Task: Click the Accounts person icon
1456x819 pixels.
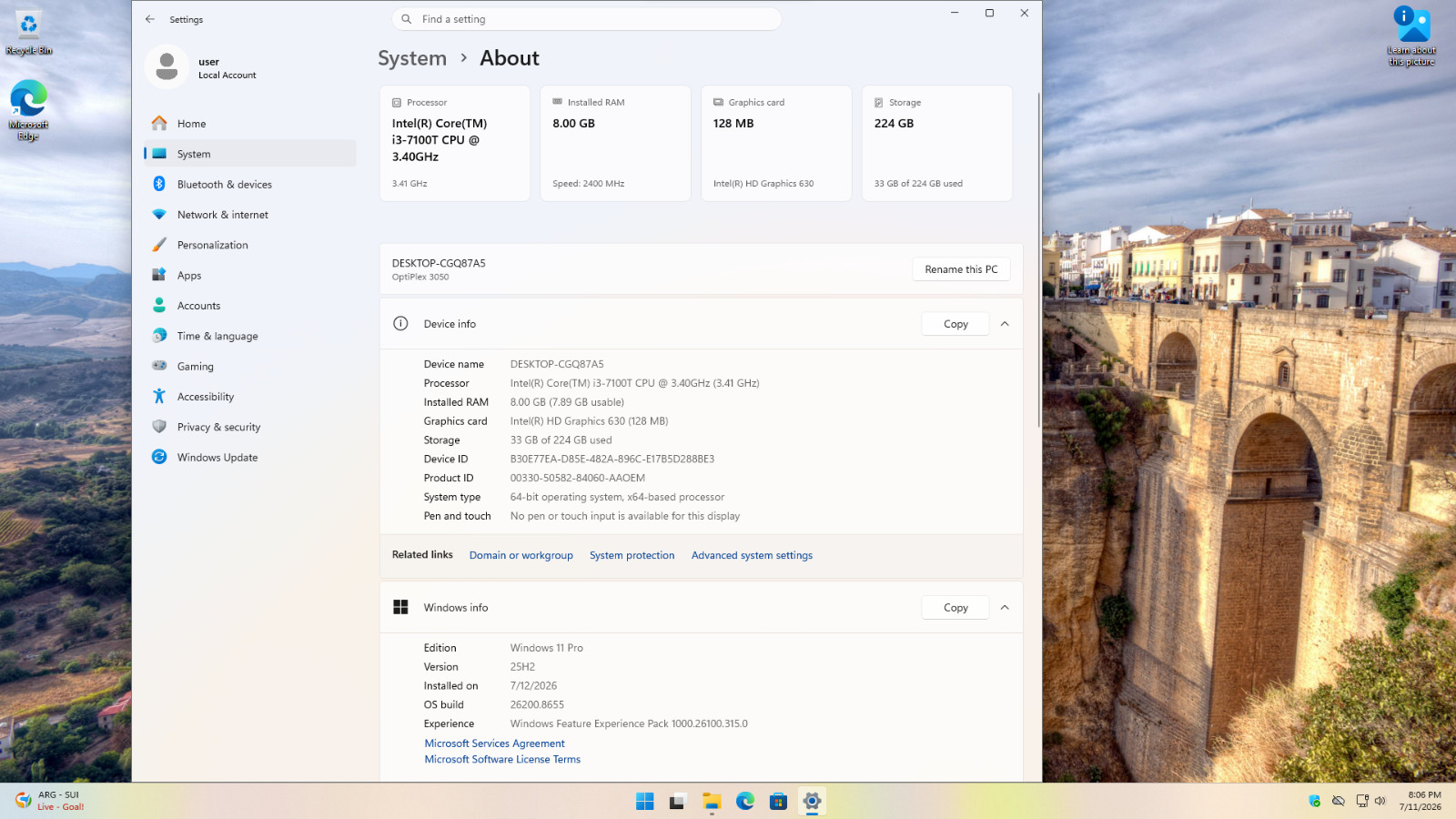Action: tap(159, 306)
